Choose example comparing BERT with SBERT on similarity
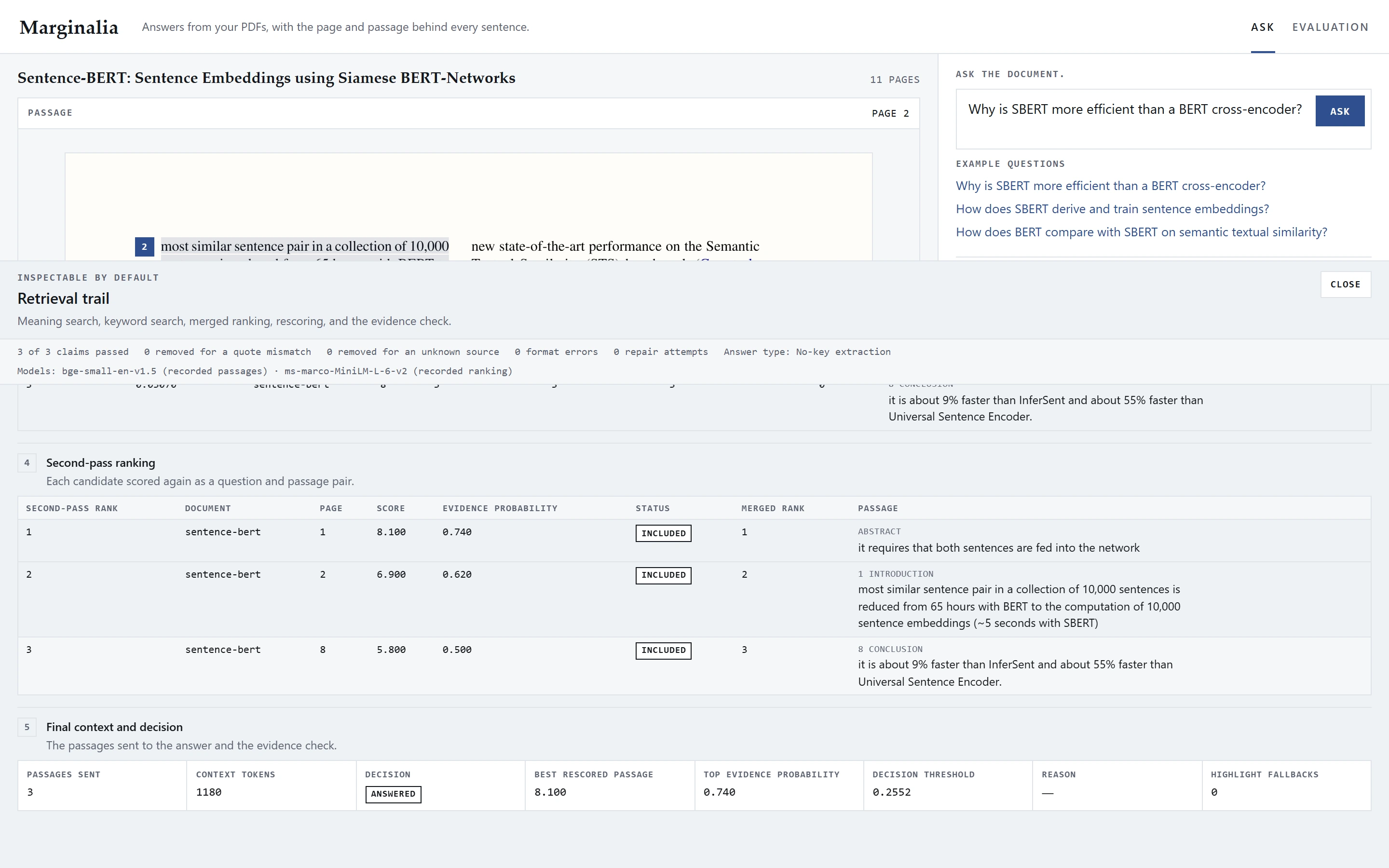Viewport: 1389px width, 868px height. pyautogui.click(x=1141, y=232)
